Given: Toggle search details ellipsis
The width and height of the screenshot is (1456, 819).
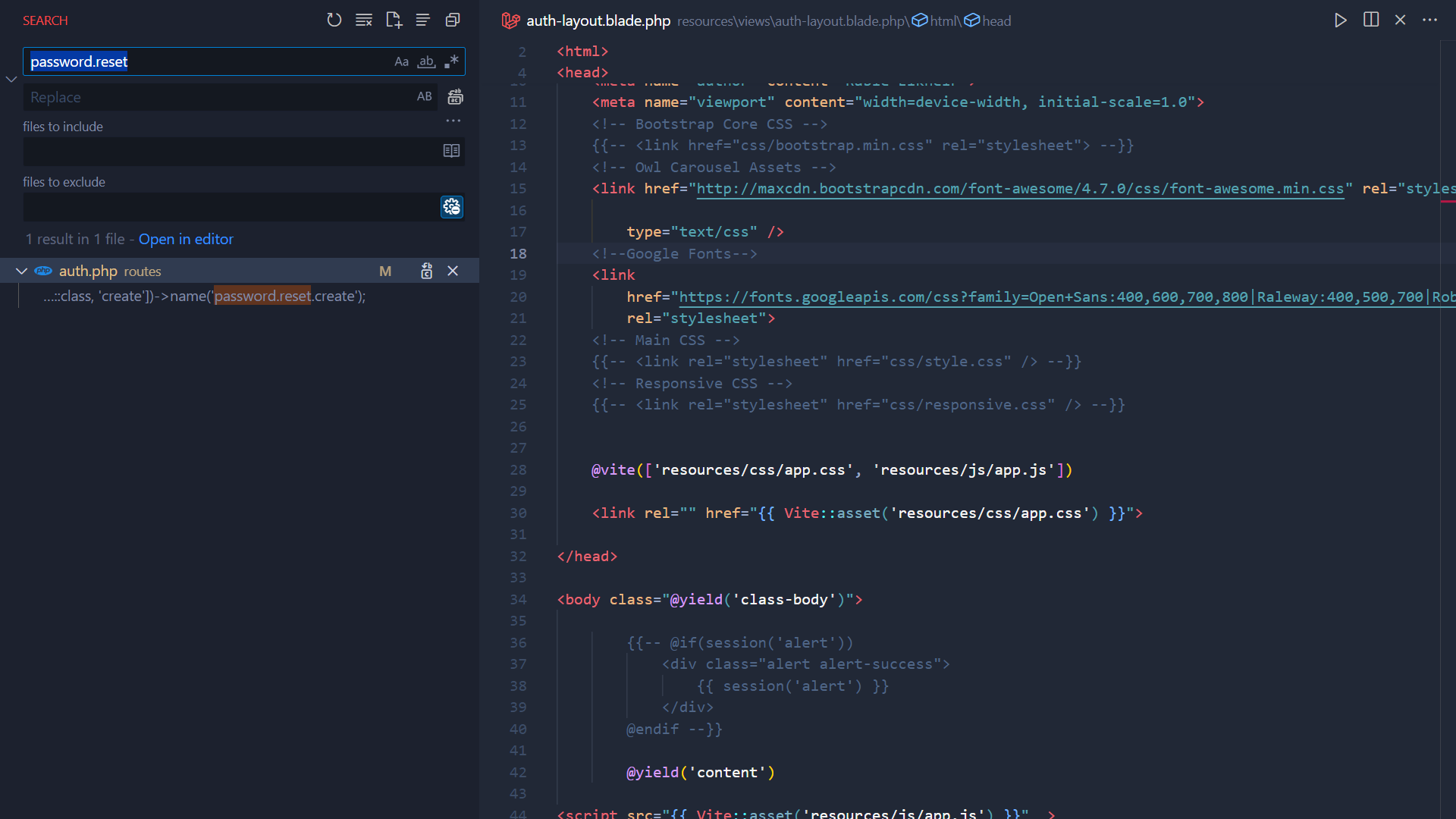Looking at the screenshot, I should [x=453, y=121].
